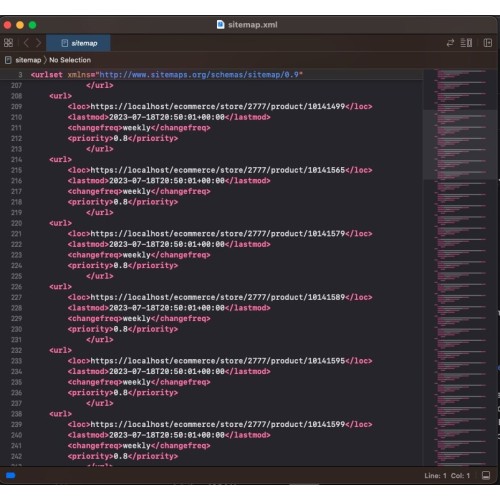Click loc URL ending in product/10141579

[218, 234]
